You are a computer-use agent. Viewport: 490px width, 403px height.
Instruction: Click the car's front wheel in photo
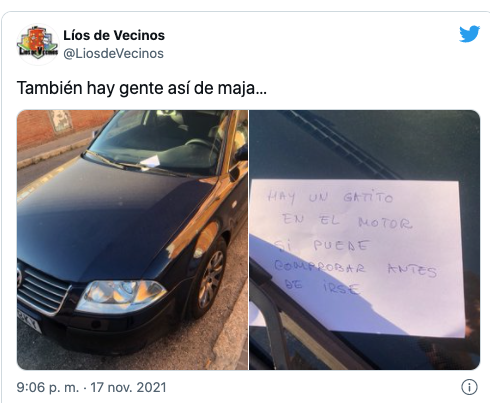(x=210, y=278)
